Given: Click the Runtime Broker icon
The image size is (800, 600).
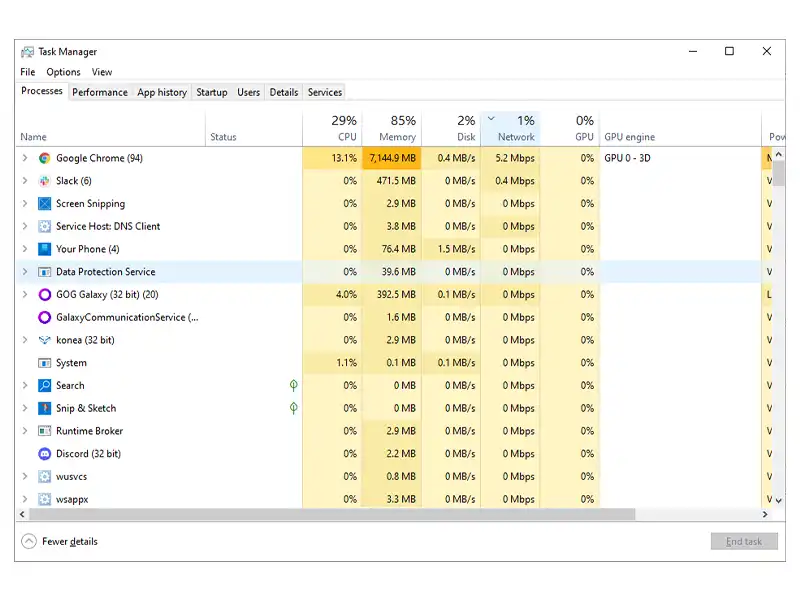Looking at the screenshot, I should [x=44, y=431].
